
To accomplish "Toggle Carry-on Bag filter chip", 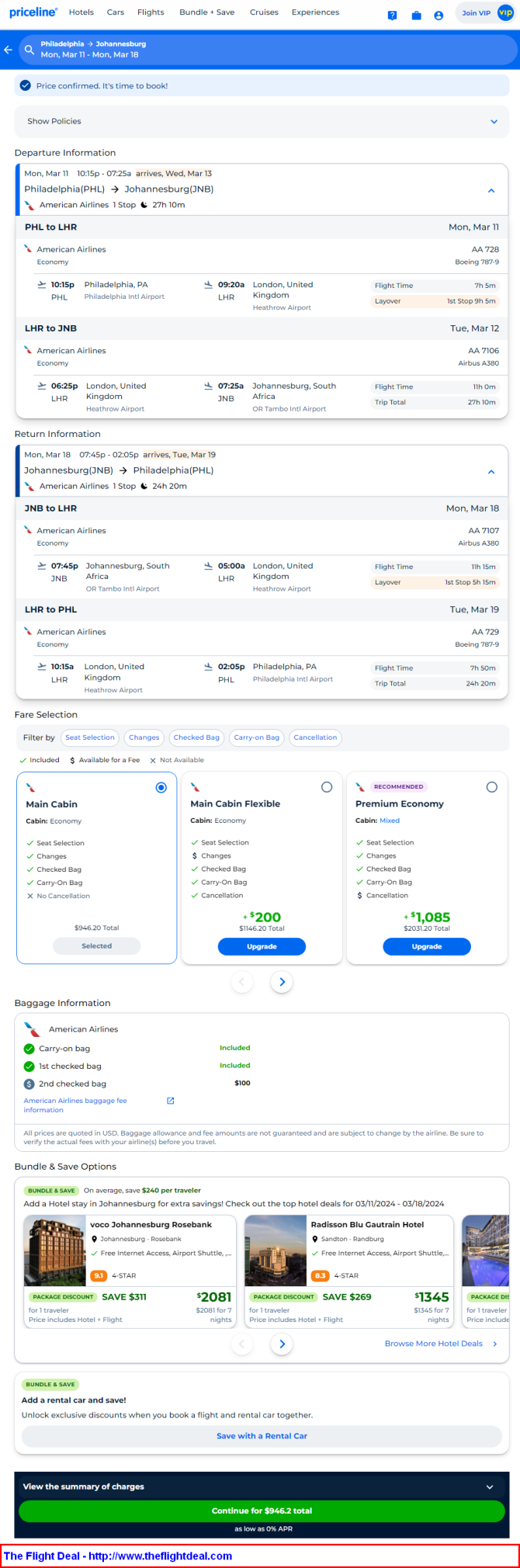I will tap(257, 737).
